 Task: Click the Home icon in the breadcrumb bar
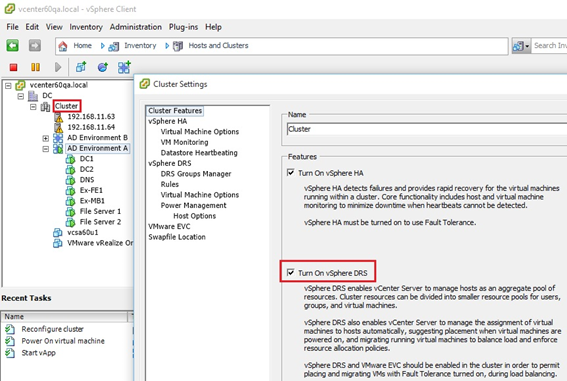(63, 46)
